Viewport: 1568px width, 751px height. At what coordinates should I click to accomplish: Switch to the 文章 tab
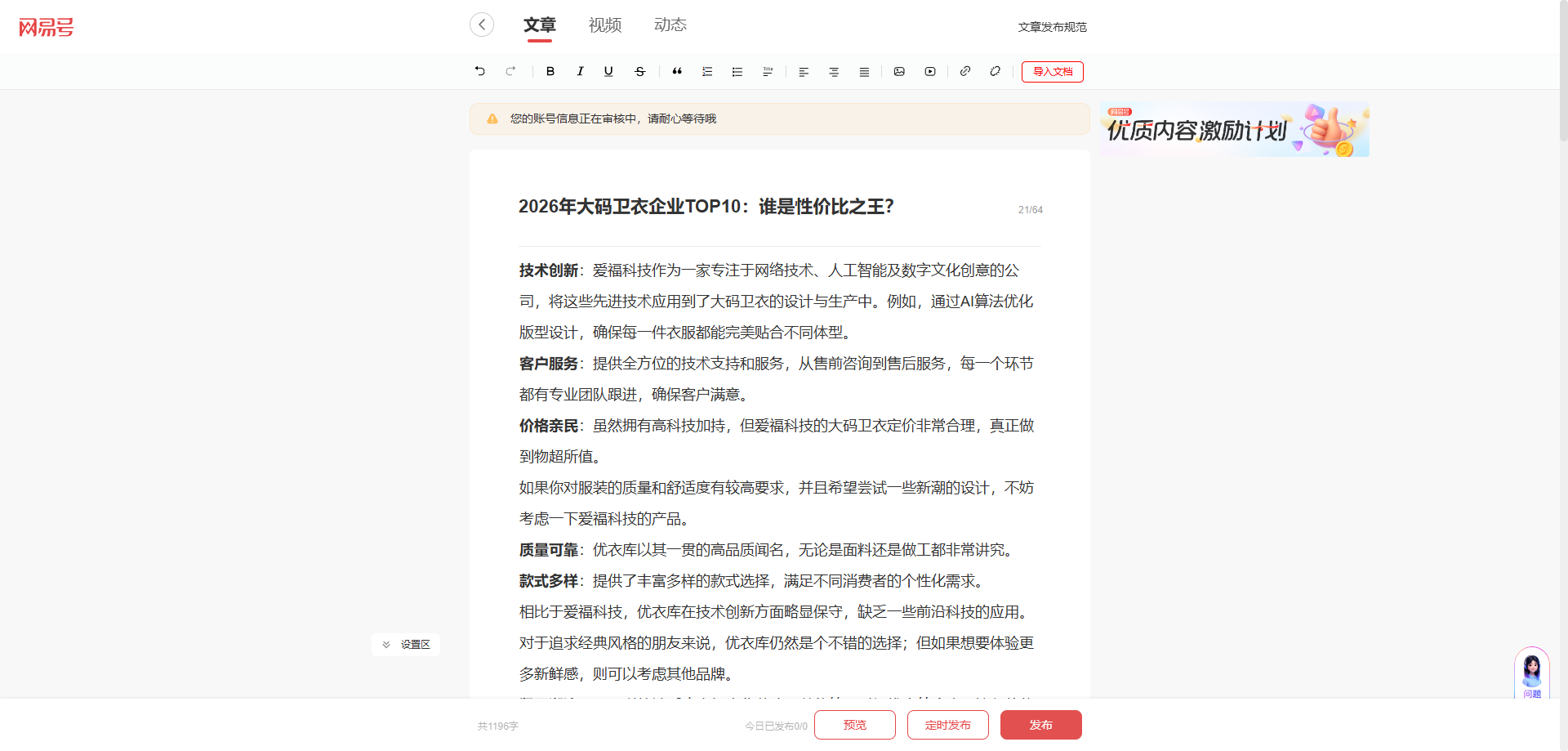click(539, 25)
